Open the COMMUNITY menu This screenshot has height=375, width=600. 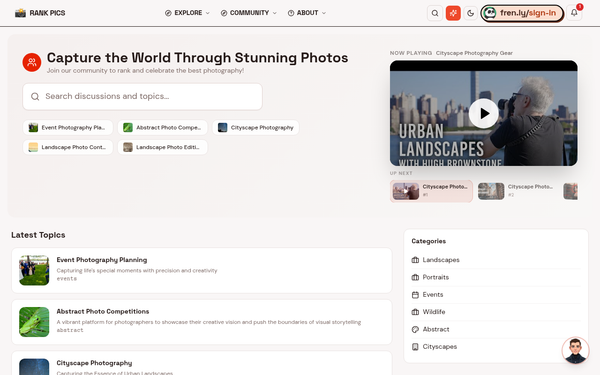point(249,13)
